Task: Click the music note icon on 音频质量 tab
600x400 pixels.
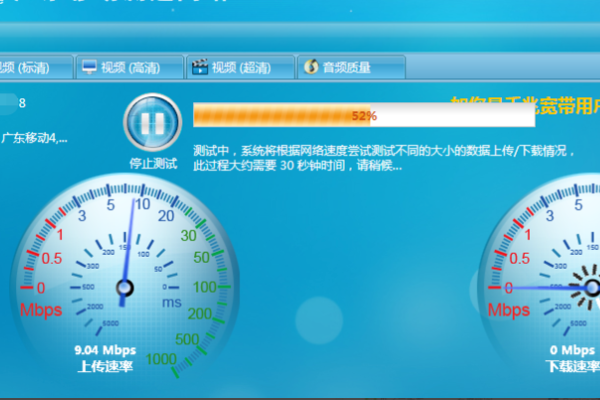Action: coord(311,68)
